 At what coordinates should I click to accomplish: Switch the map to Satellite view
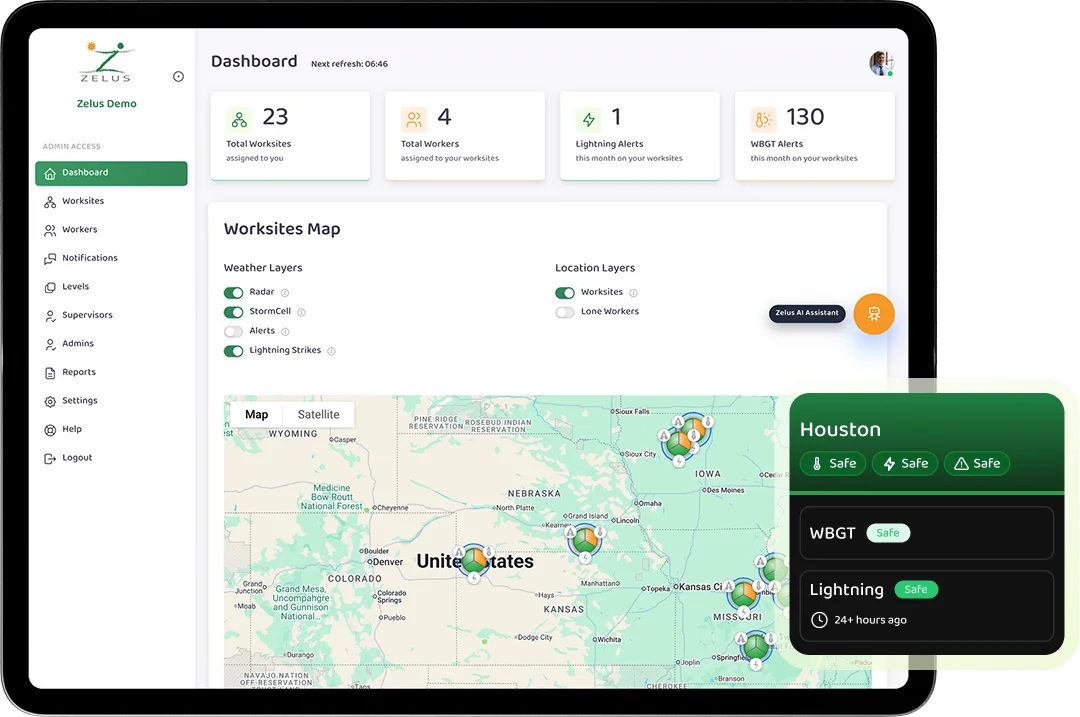pos(318,414)
